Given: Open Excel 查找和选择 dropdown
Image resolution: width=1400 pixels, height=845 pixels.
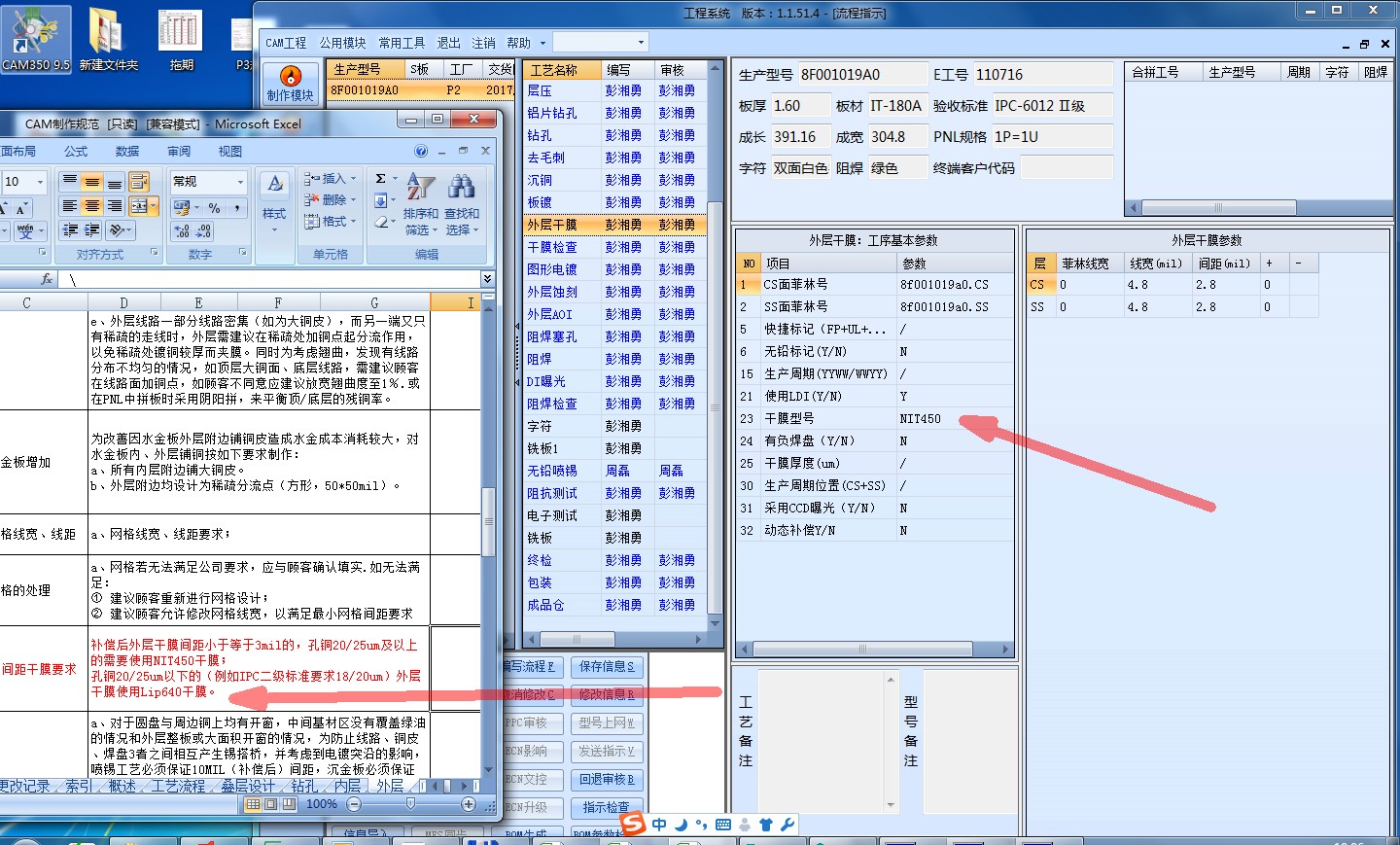Looking at the screenshot, I should point(462,205).
